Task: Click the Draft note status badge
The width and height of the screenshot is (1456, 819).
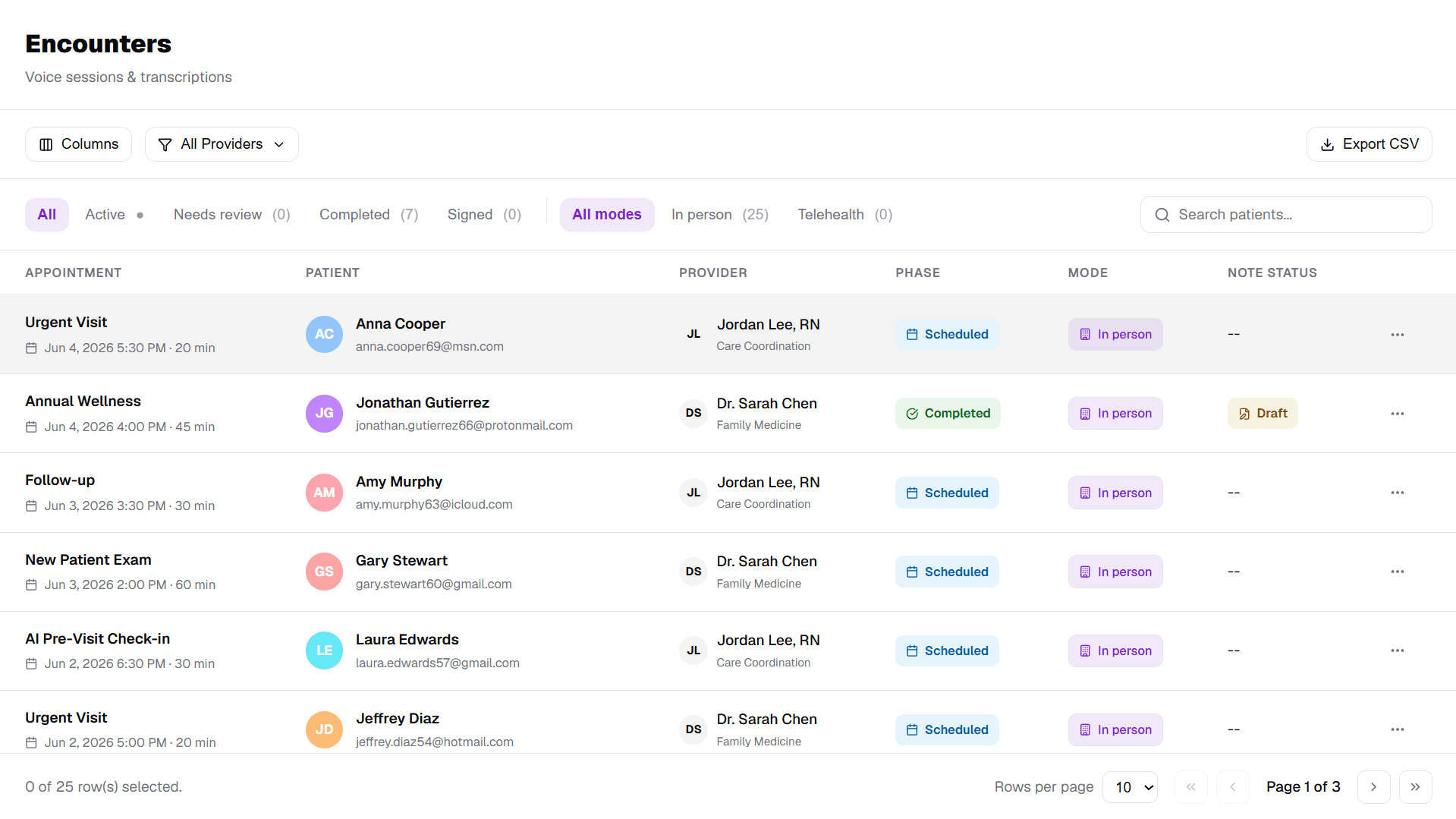Action: [x=1263, y=414]
